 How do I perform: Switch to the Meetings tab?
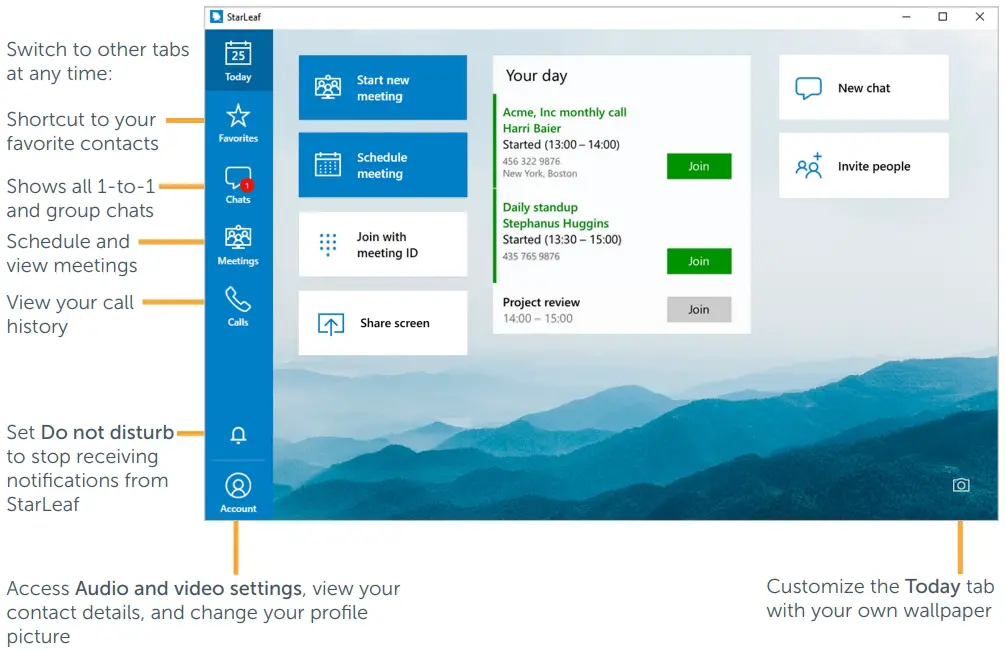point(238,246)
